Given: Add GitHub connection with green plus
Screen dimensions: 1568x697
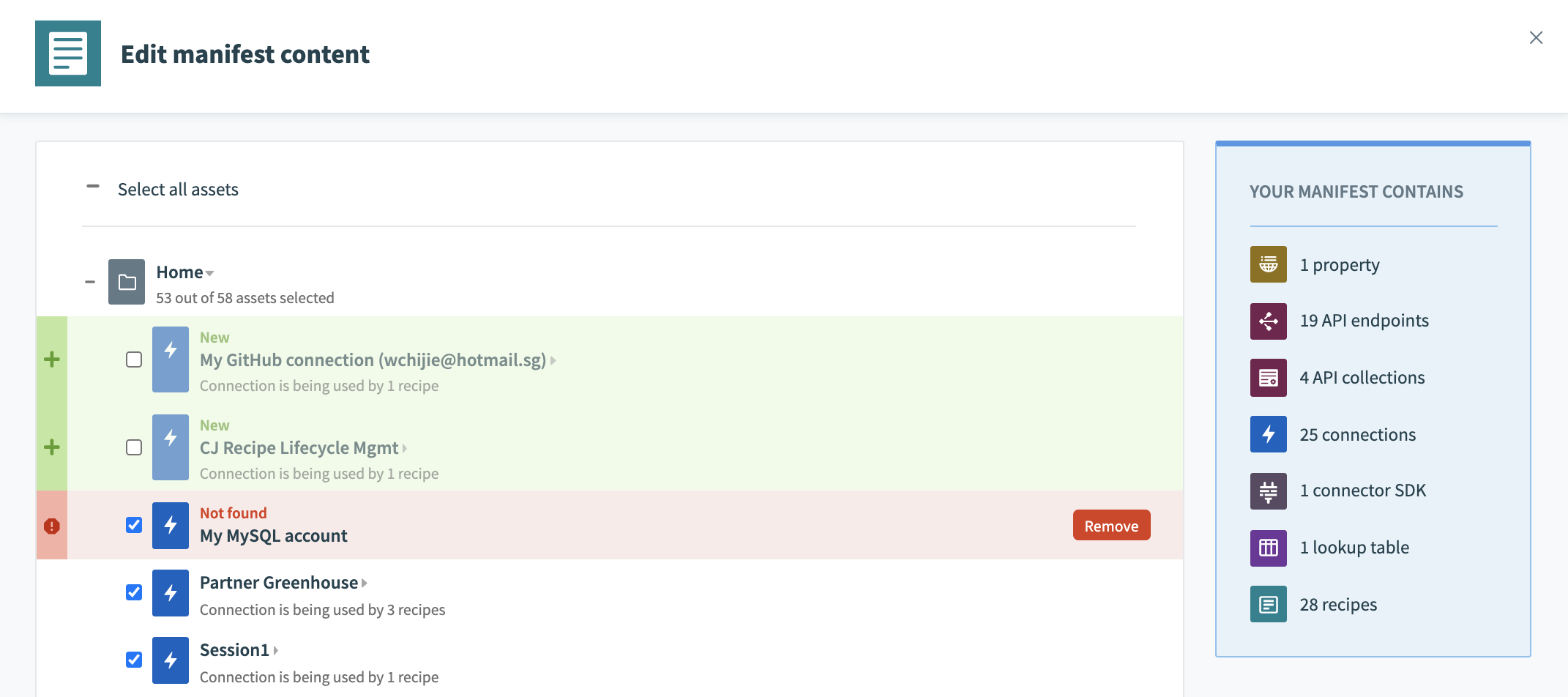Looking at the screenshot, I should pos(52,359).
